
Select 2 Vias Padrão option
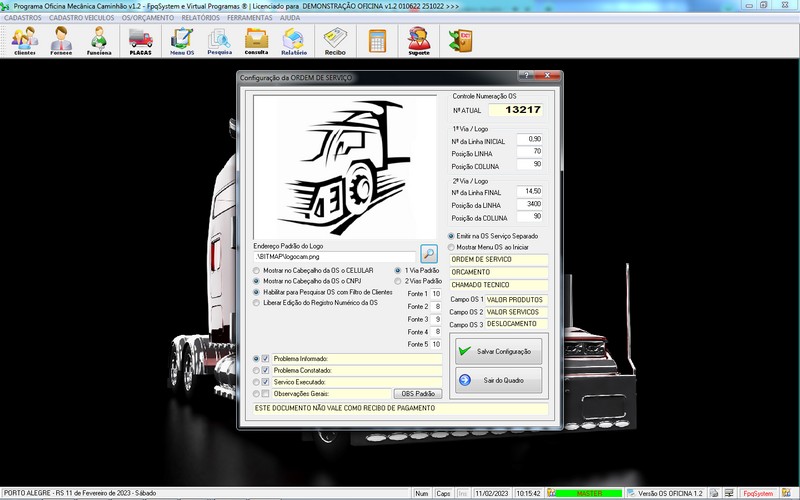398,281
